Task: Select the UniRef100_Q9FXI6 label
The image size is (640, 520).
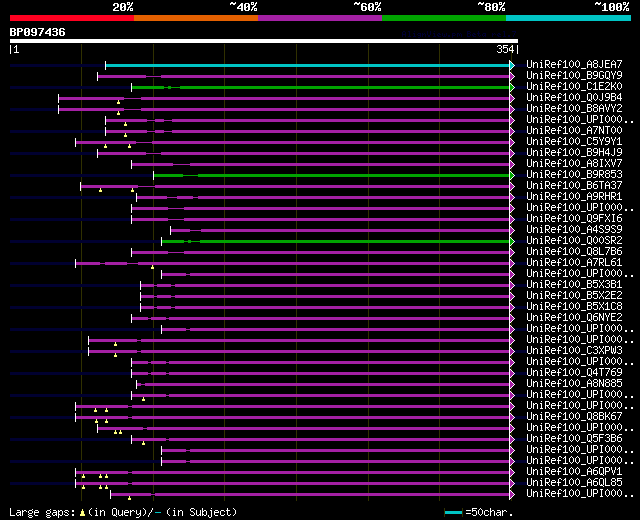Action: pos(574,219)
